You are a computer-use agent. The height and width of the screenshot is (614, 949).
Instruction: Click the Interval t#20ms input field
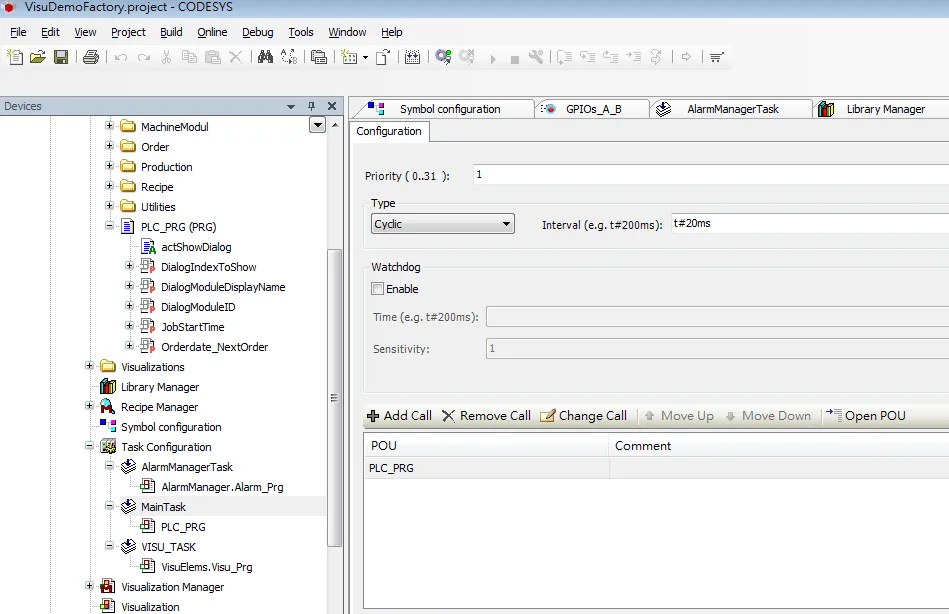(x=810, y=223)
